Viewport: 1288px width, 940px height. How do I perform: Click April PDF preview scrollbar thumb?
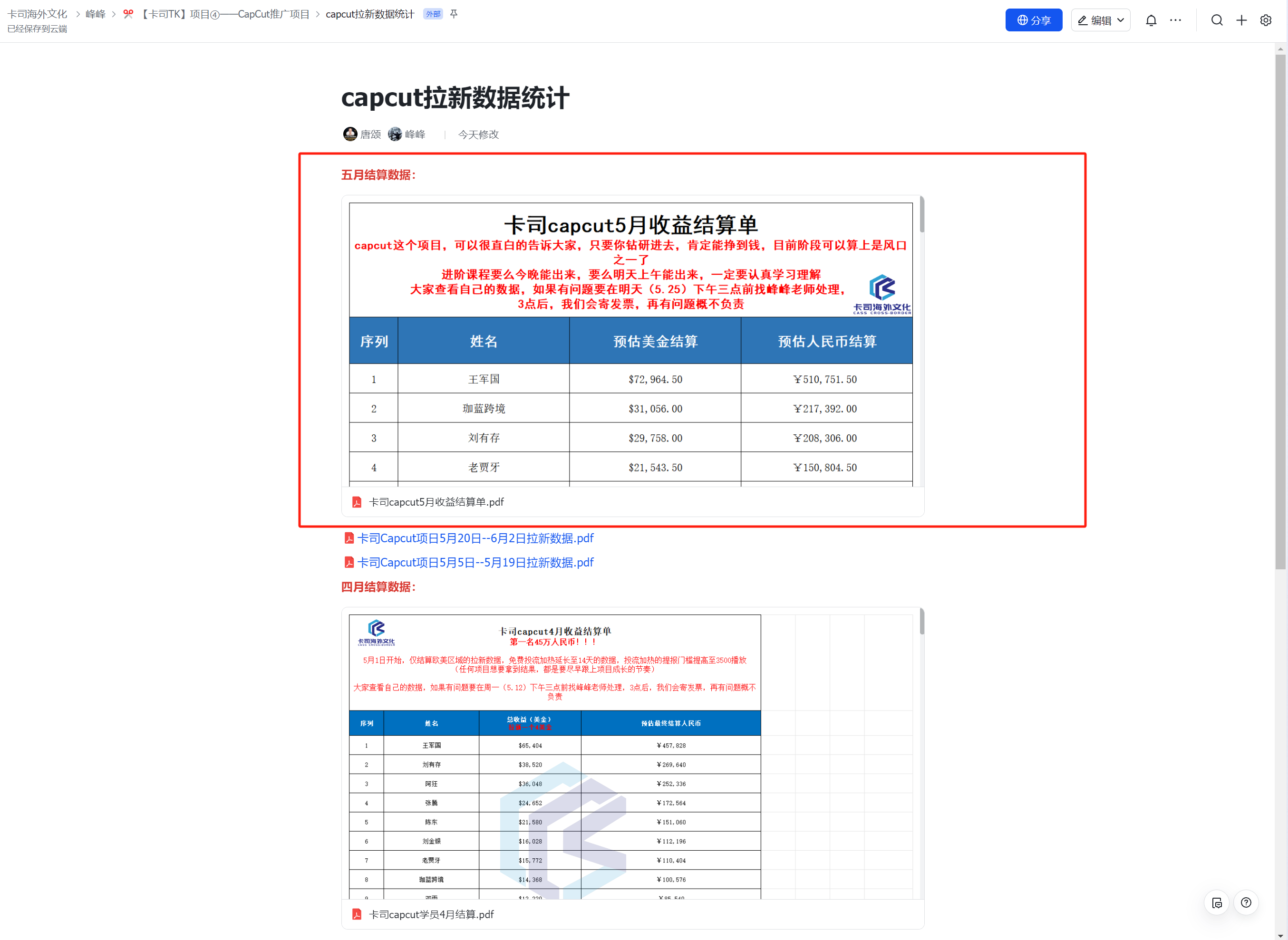(x=921, y=622)
